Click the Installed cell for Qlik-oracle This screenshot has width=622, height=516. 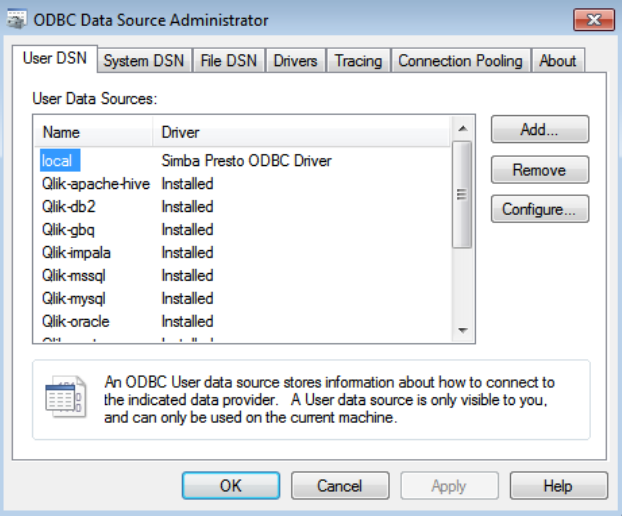(187, 322)
